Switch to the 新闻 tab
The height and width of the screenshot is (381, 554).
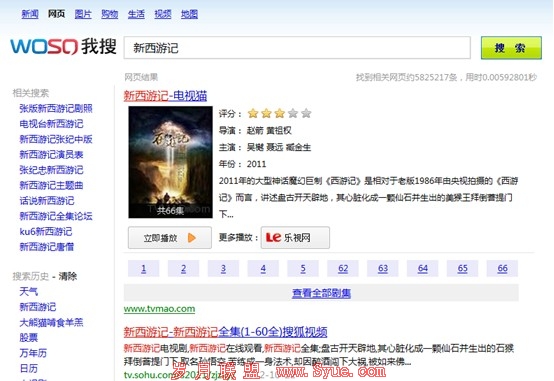click(30, 14)
